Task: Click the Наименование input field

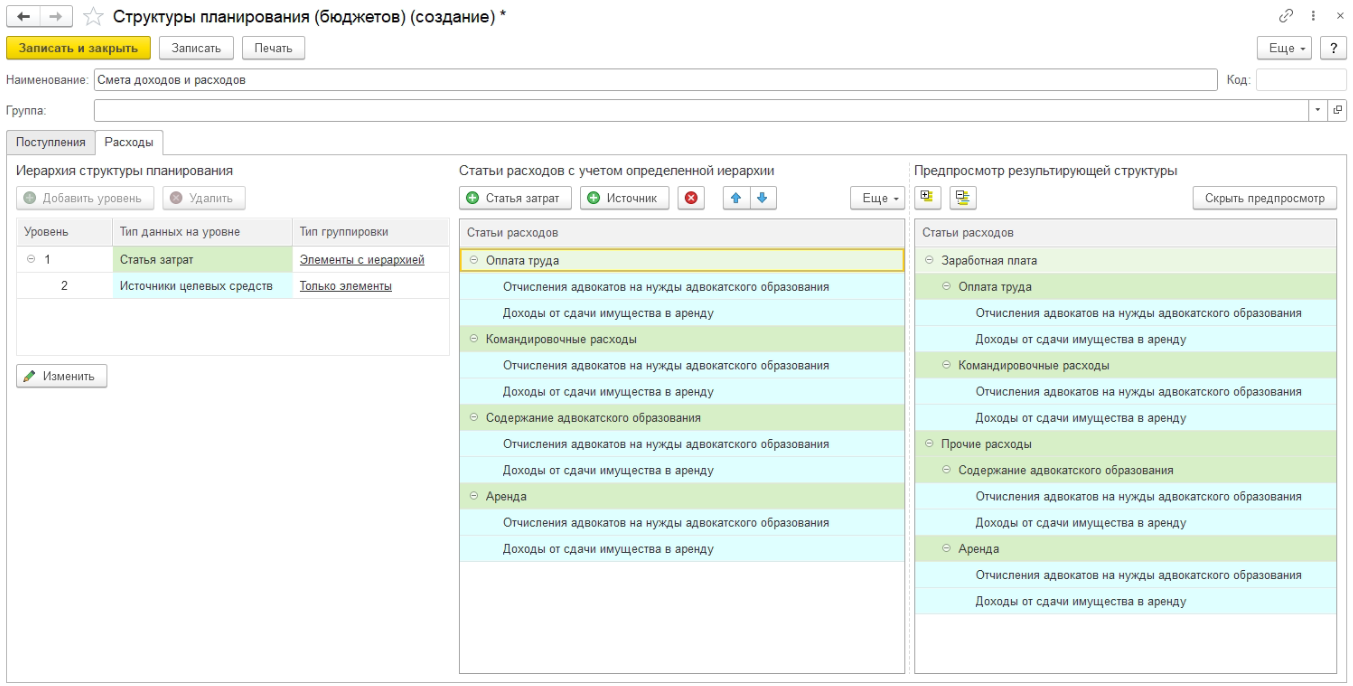Action: click(650, 80)
